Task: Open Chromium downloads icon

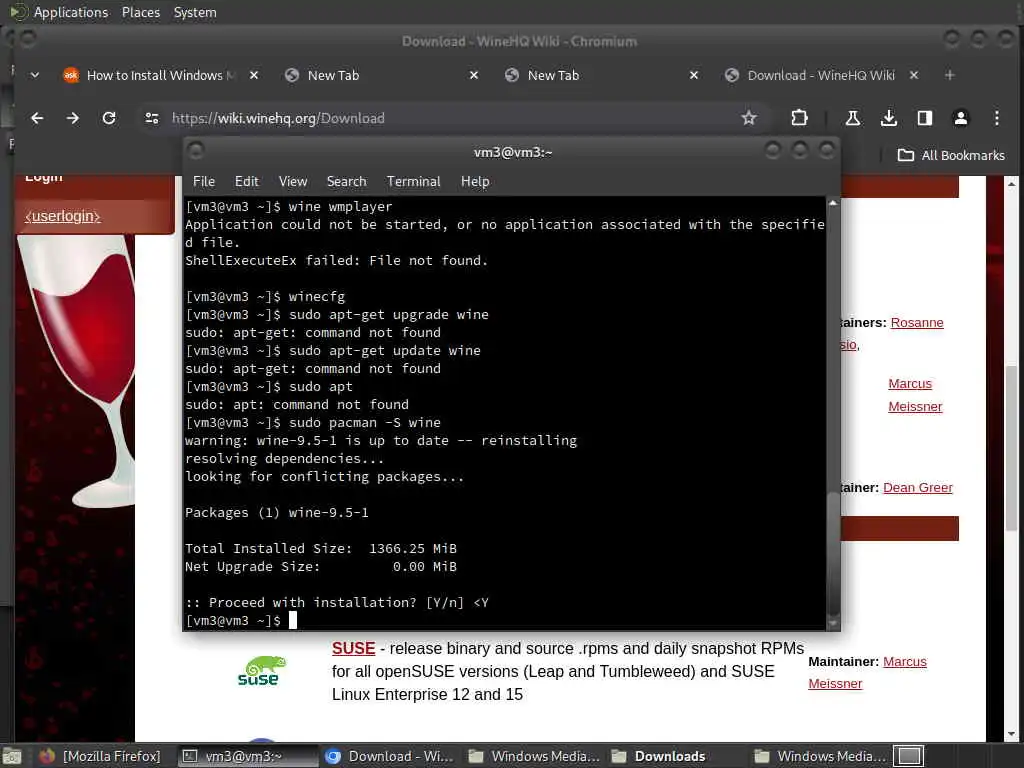Action: [888, 118]
